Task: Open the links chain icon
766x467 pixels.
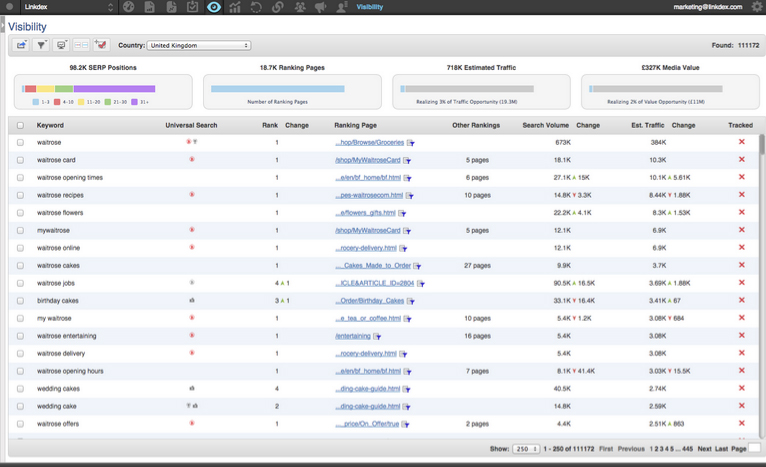Action: (x=277, y=7)
